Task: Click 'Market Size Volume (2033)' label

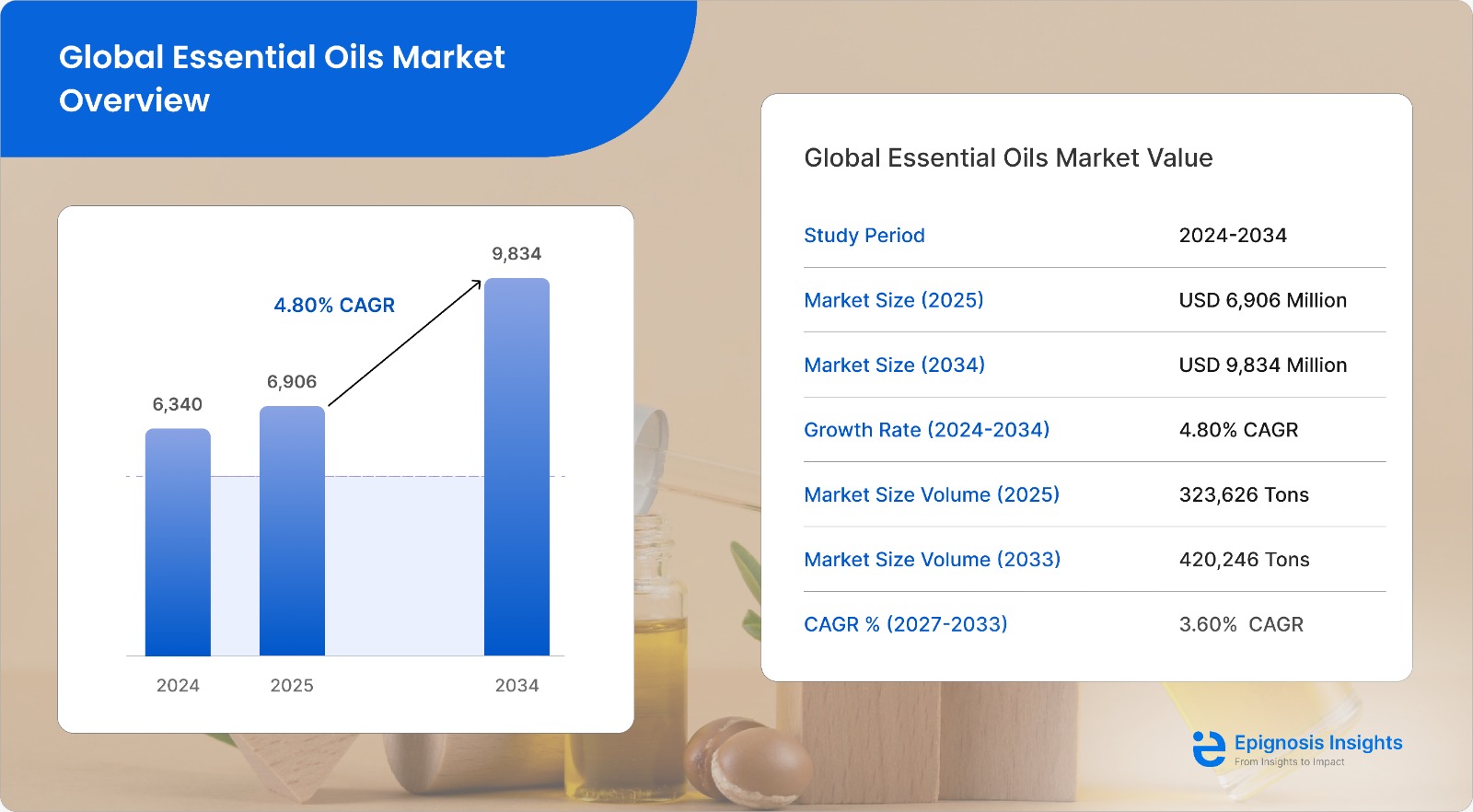Action: 933,560
